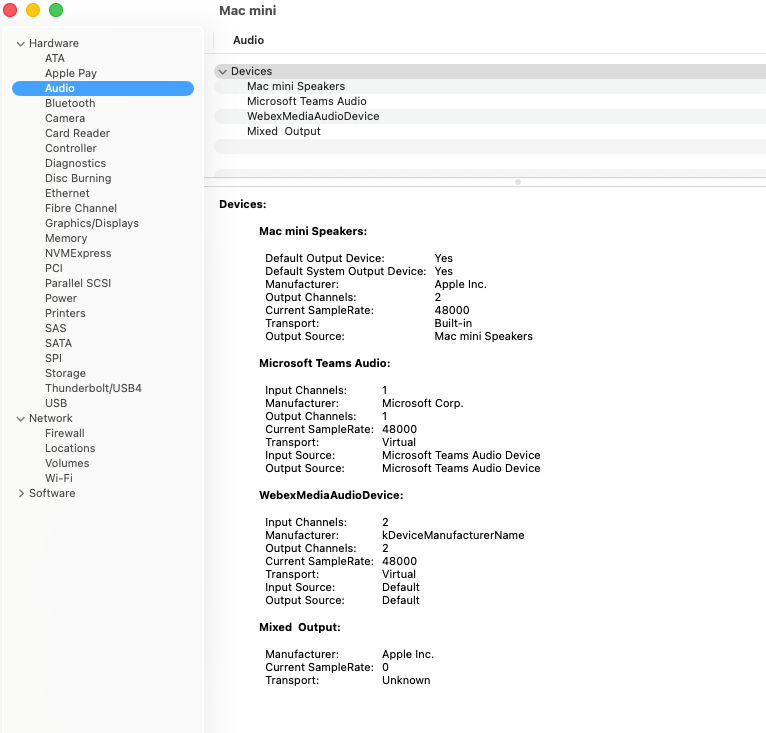Viewport: 766px width, 733px height.
Task: Open NVMExpress details
Action: point(78,253)
